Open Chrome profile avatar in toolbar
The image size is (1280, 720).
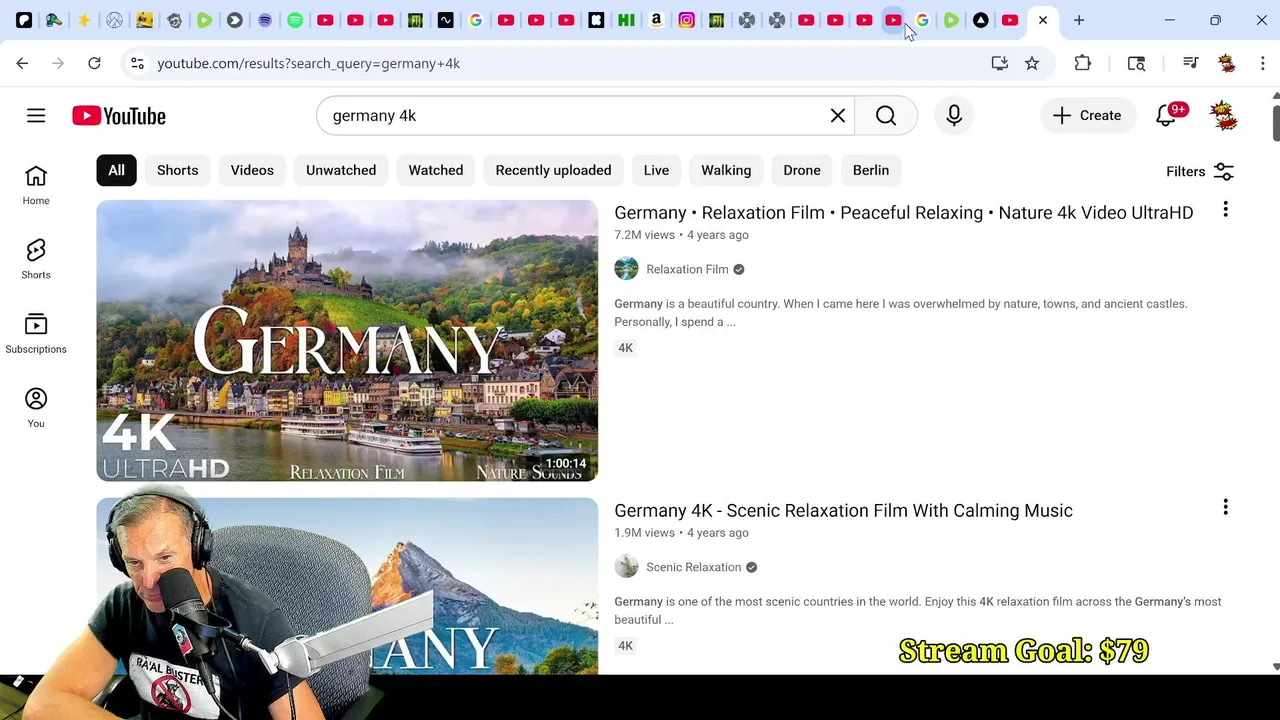pos(1227,63)
